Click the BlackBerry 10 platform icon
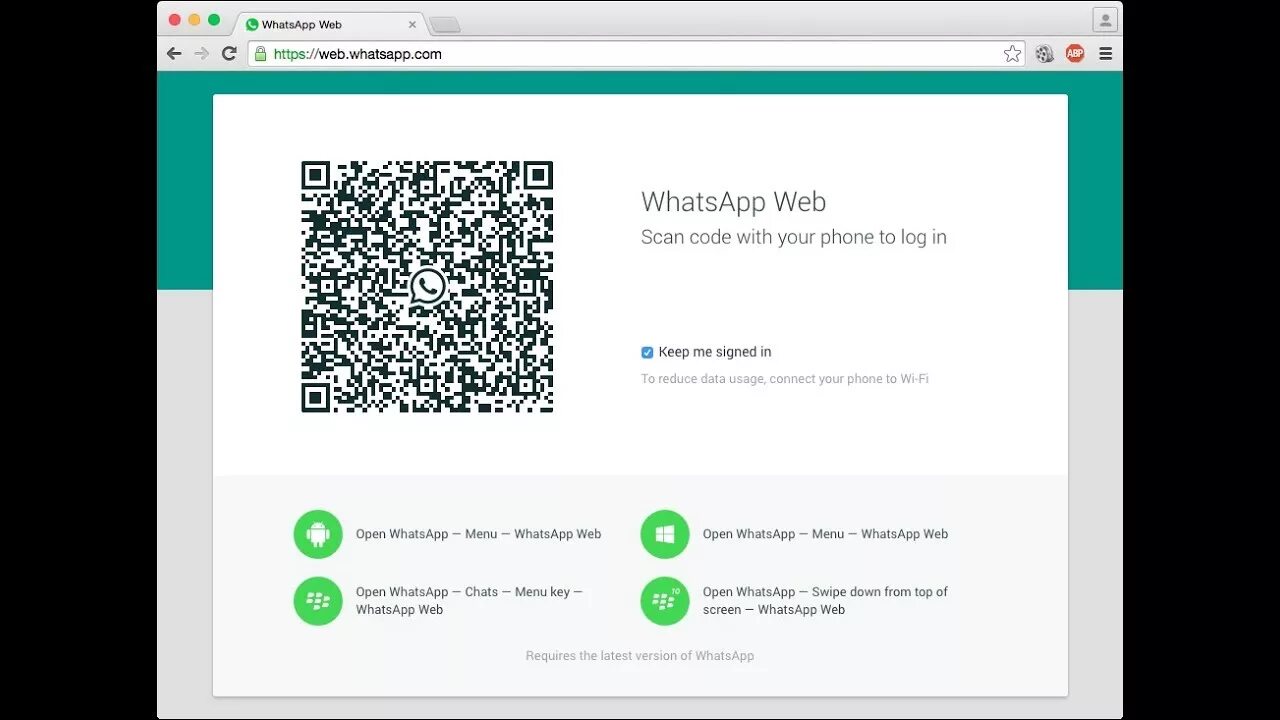 [x=665, y=601]
